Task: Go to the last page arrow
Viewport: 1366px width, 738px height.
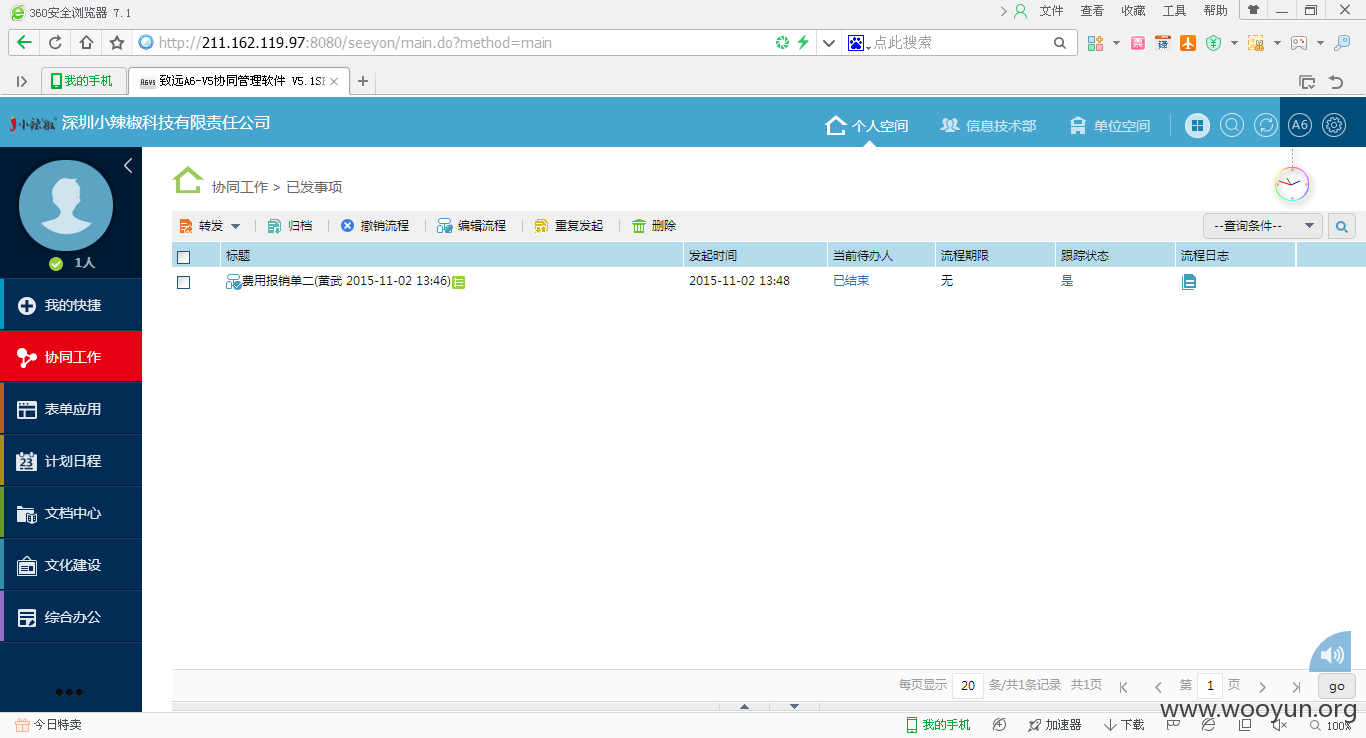Action: [1297, 687]
